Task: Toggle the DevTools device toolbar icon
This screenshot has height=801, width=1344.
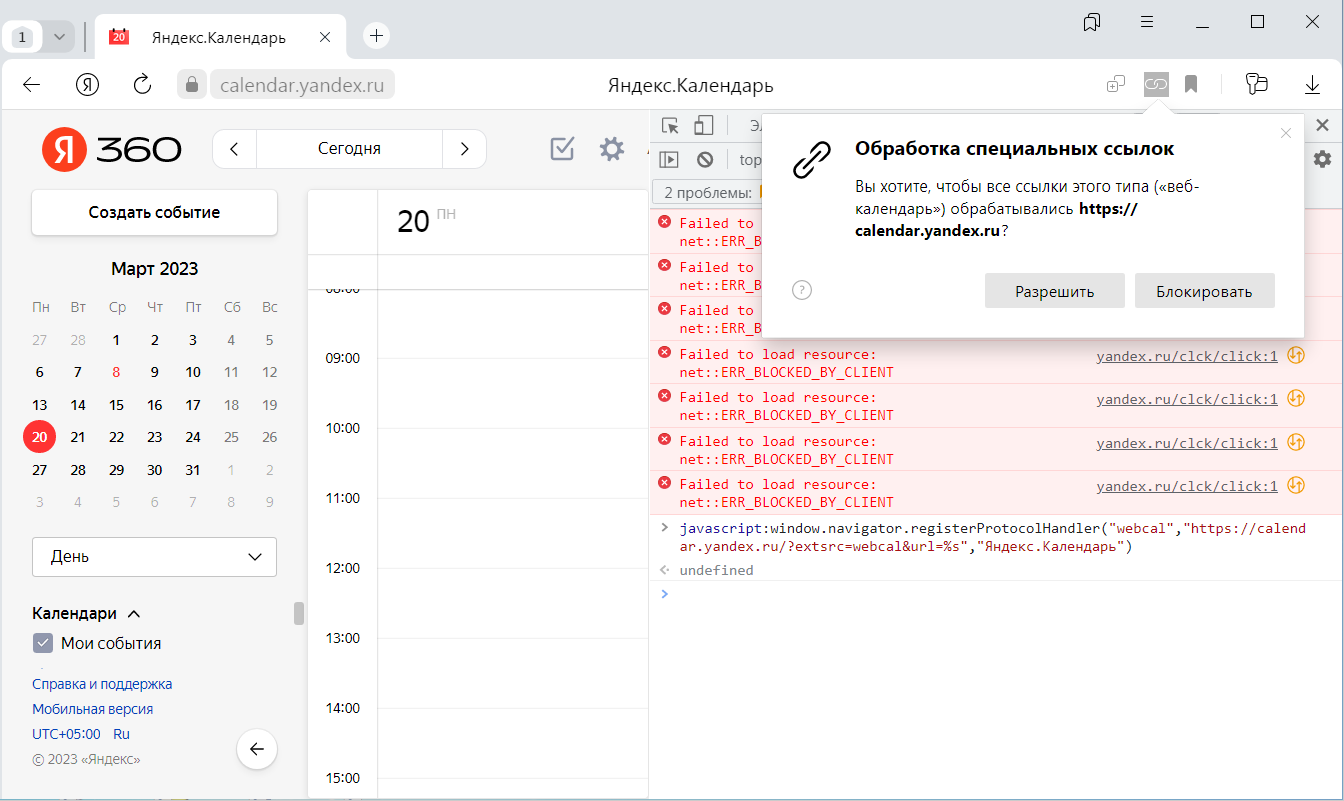Action: 704,126
